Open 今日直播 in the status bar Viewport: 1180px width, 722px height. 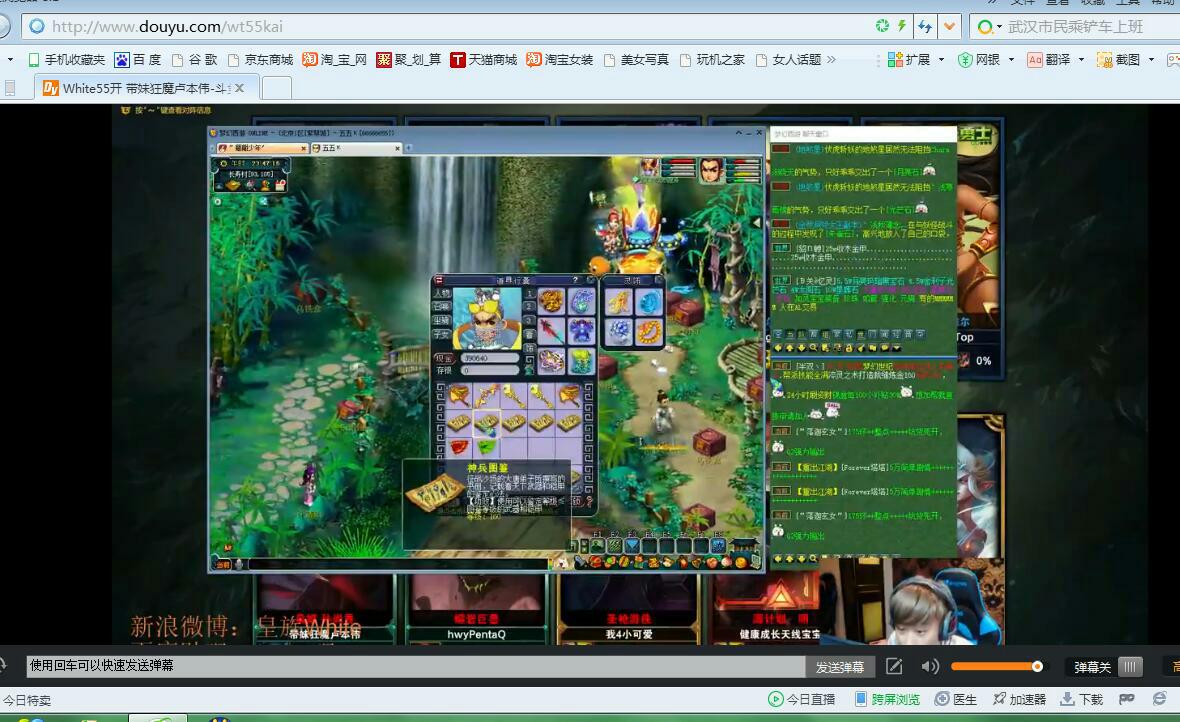[801, 699]
